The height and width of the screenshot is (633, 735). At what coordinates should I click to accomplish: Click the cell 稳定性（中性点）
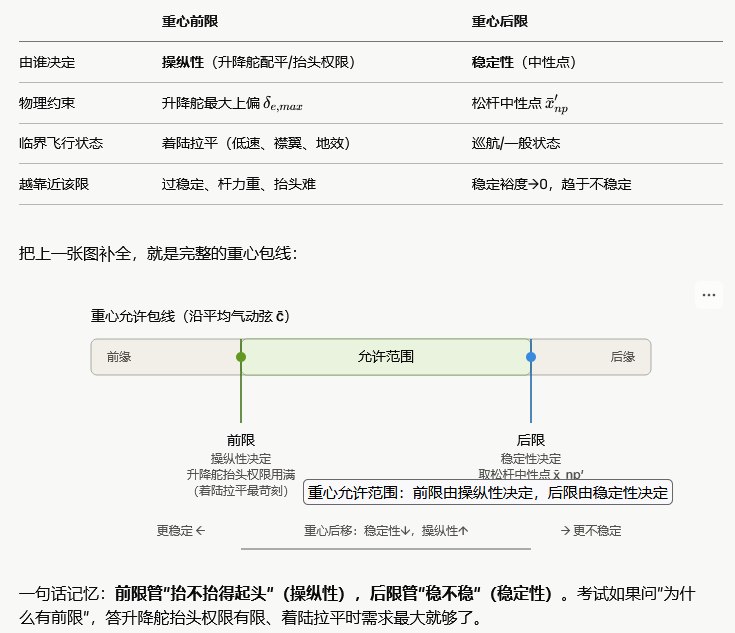[x=524, y=62]
